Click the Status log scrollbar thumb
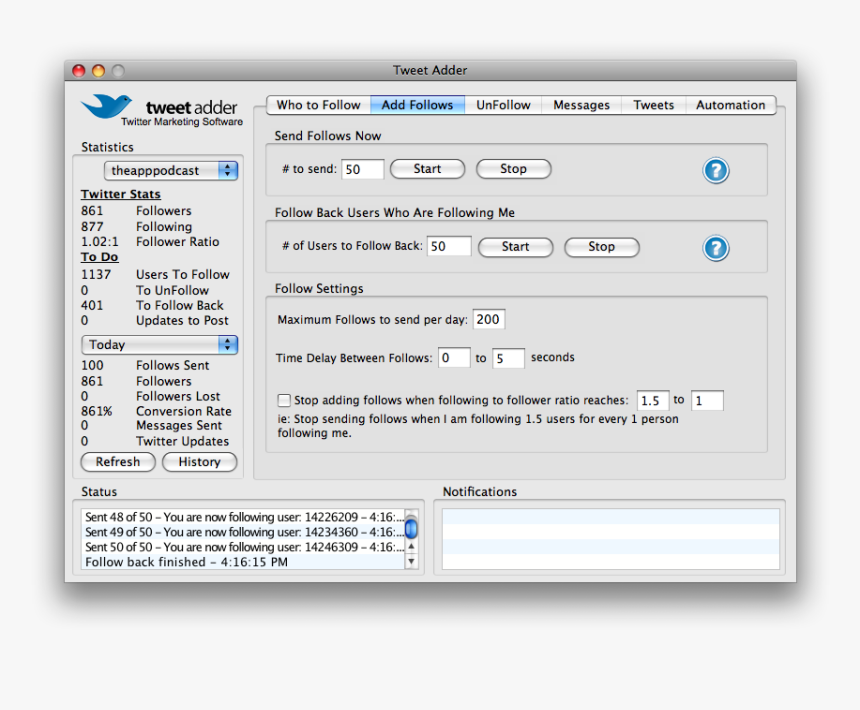The height and width of the screenshot is (710, 860). (x=411, y=529)
